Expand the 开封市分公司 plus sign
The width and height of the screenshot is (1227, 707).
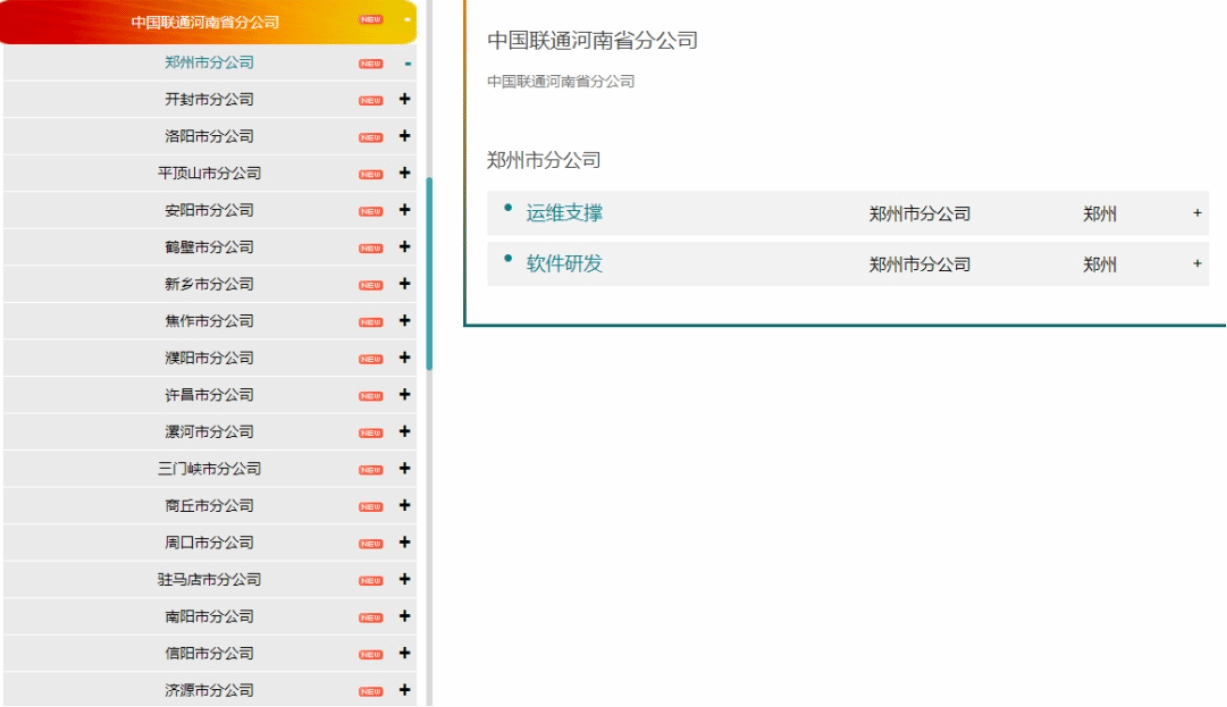click(405, 99)
